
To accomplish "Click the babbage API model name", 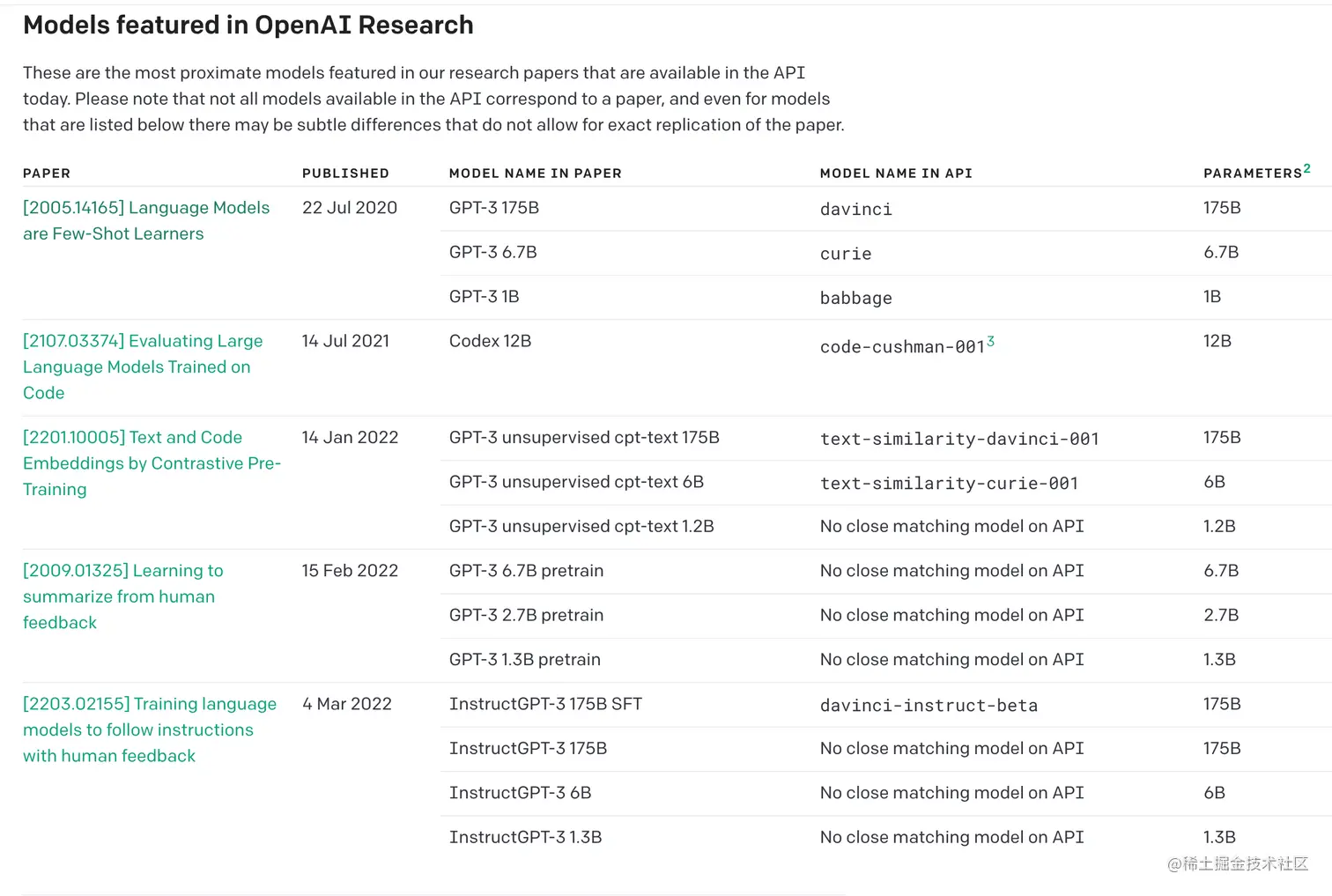I will pyautogui.click(x=856, y=299).
